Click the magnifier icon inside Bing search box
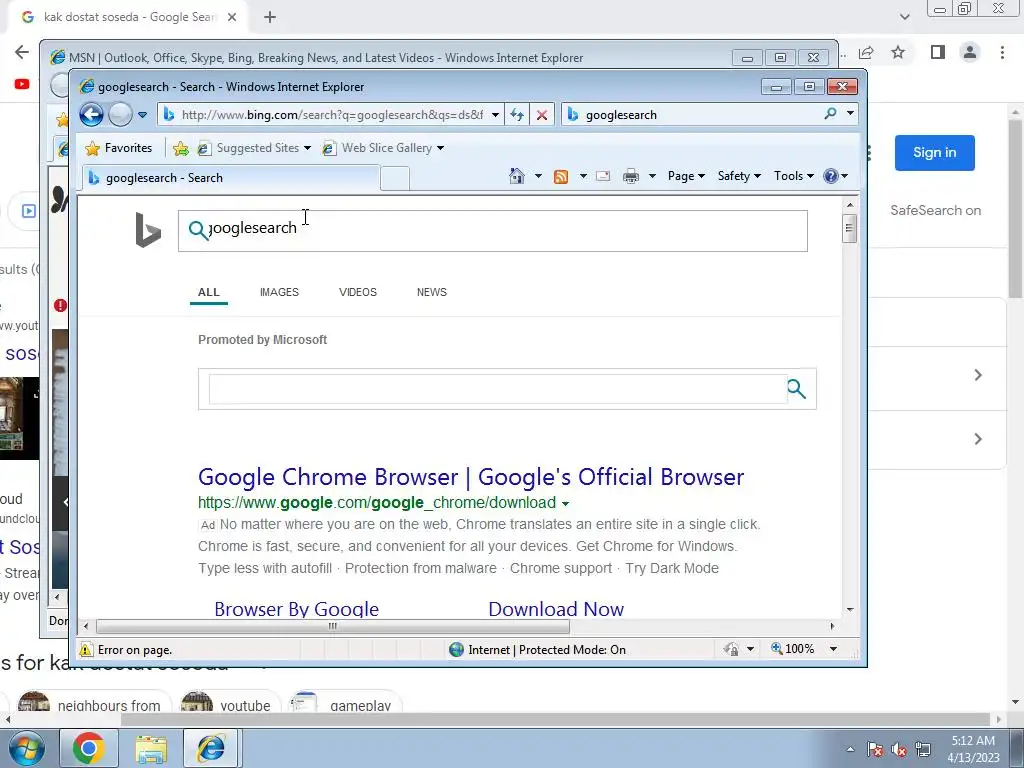The height and width of the screenshot is (768, 1024). pyautogui.click(x=198, y=230)
